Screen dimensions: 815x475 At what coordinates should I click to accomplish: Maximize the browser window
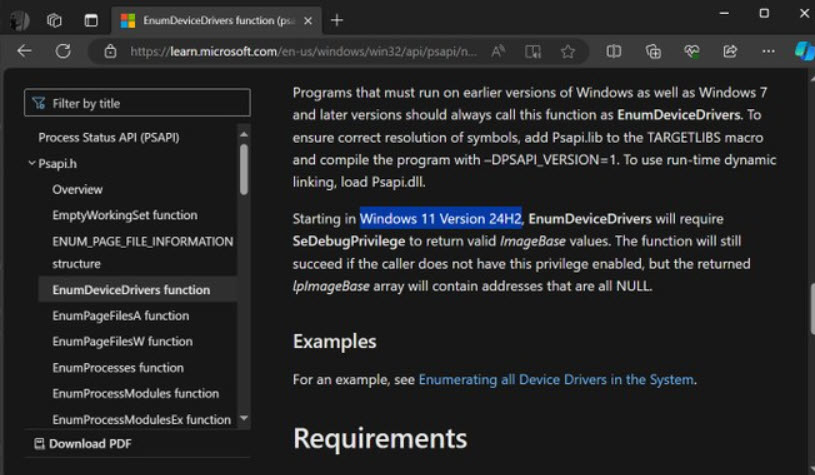coord(764,13)
